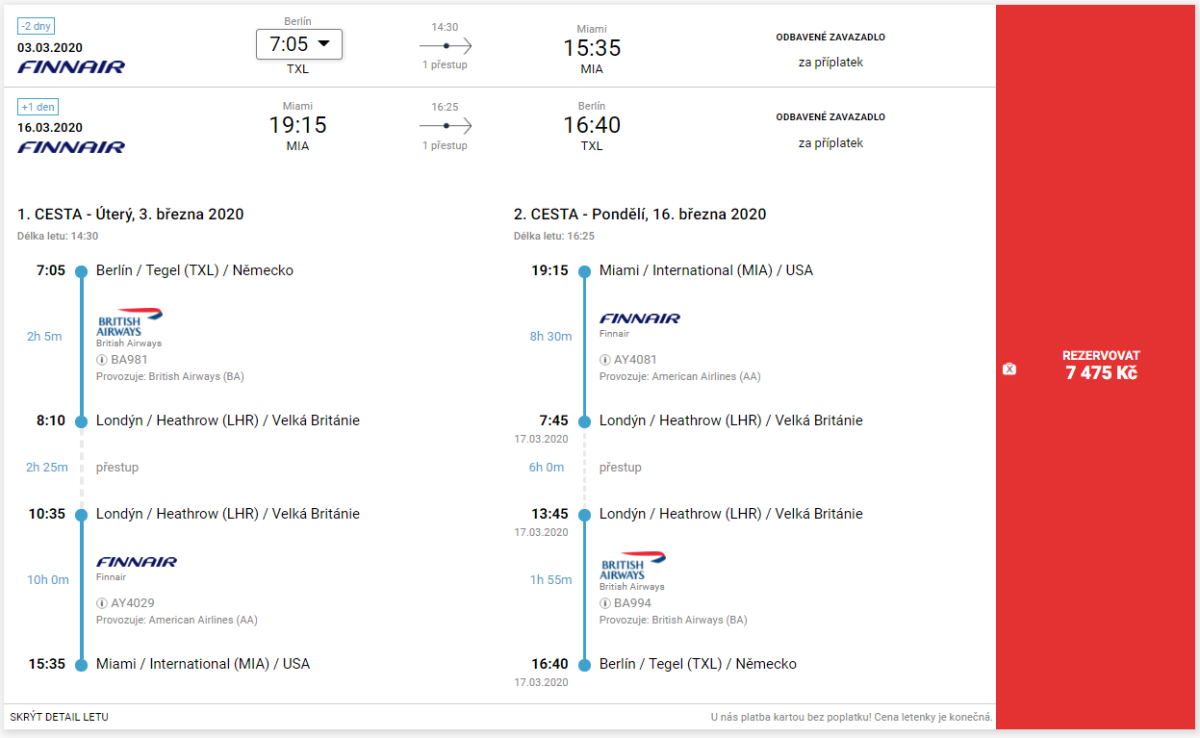Image resolution: width=1200 pixels, height=738 pixels.
Task: Click Finnair logo on the 03.03.2020 flight
Action: pyautogui.click(x=71, y=67)
